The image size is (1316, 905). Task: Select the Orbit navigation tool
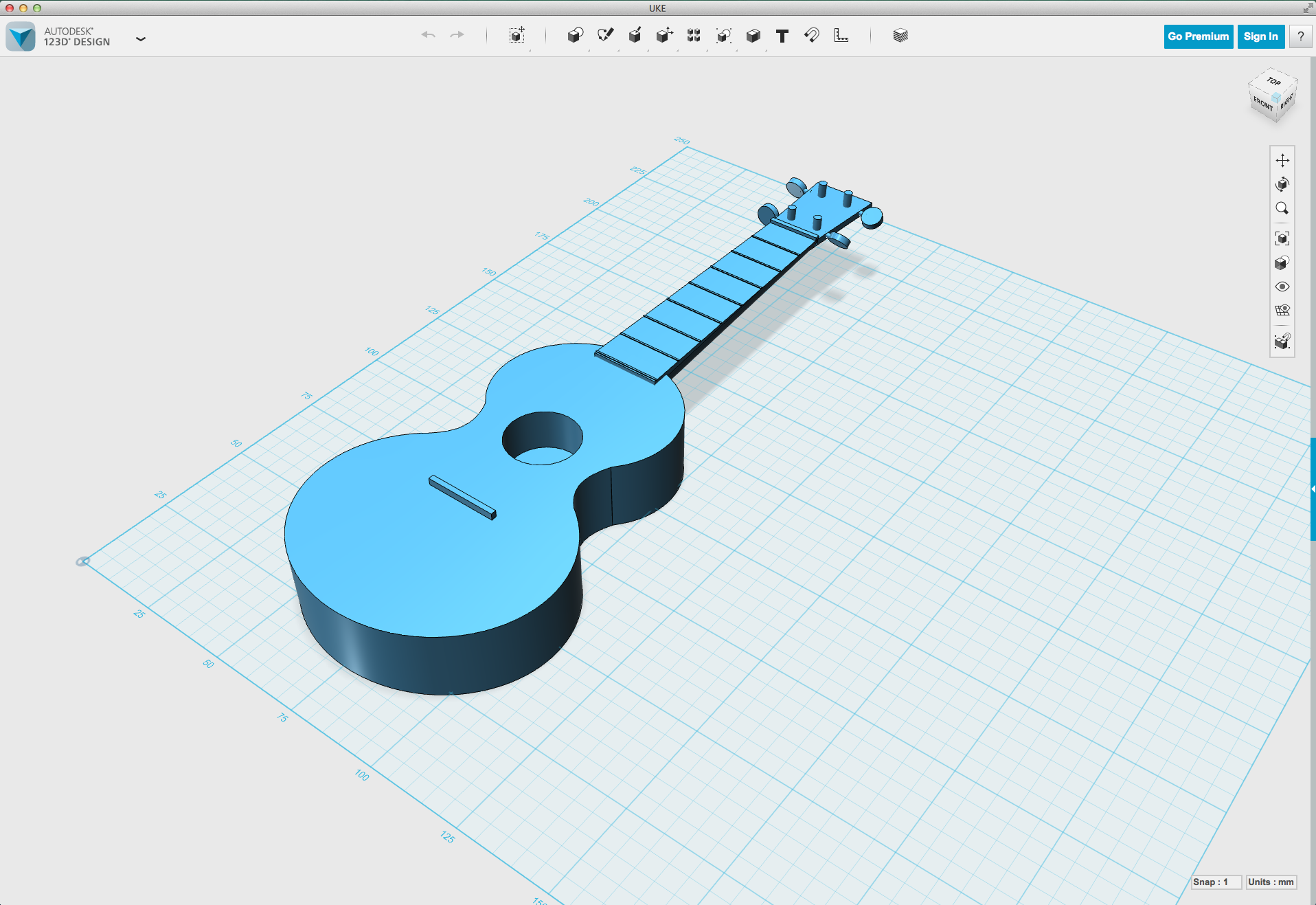[x=1282, y=184]
